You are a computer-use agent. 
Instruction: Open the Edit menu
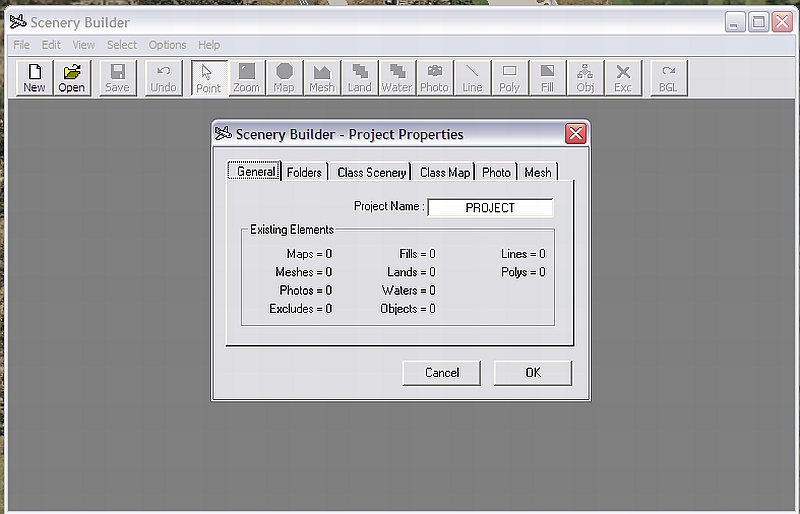click(x=51, y=45)
